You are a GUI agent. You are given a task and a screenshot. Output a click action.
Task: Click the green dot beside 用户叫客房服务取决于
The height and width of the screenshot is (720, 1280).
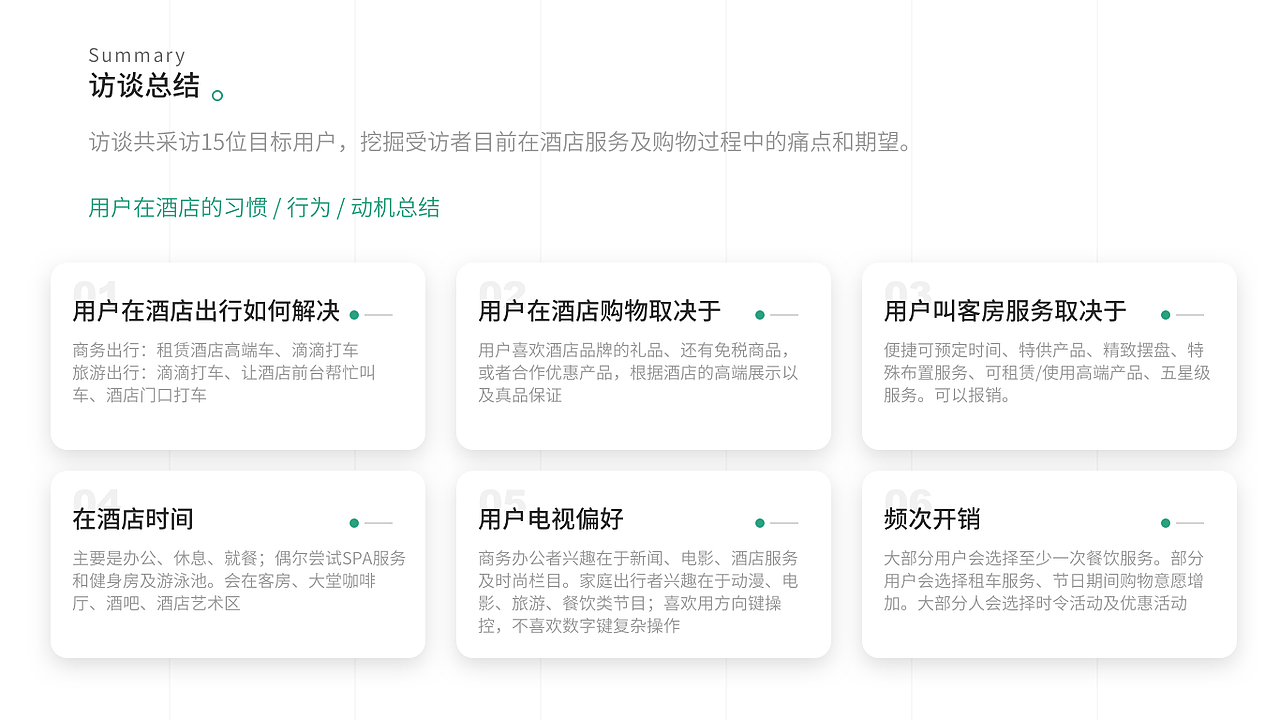point(1164,313)
